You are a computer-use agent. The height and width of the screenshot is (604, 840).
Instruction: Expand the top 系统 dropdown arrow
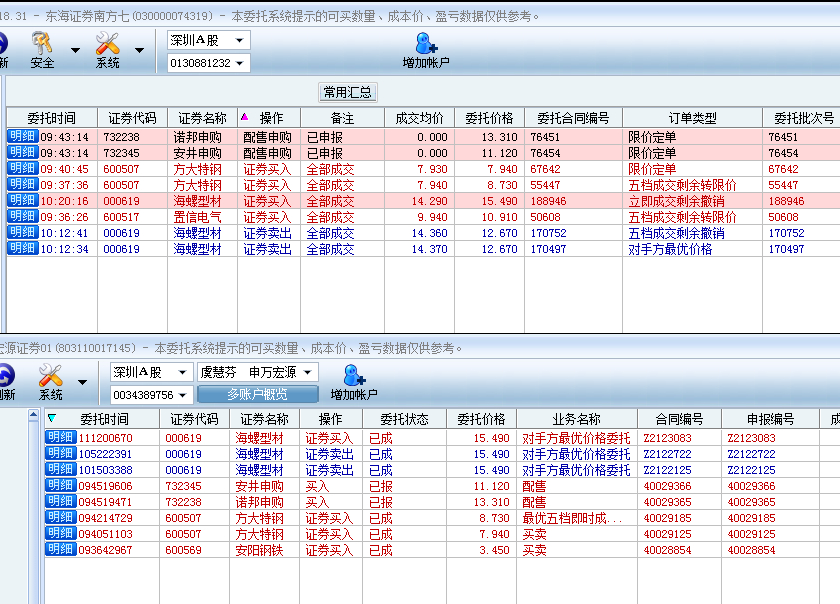click(x=140, y=50)
